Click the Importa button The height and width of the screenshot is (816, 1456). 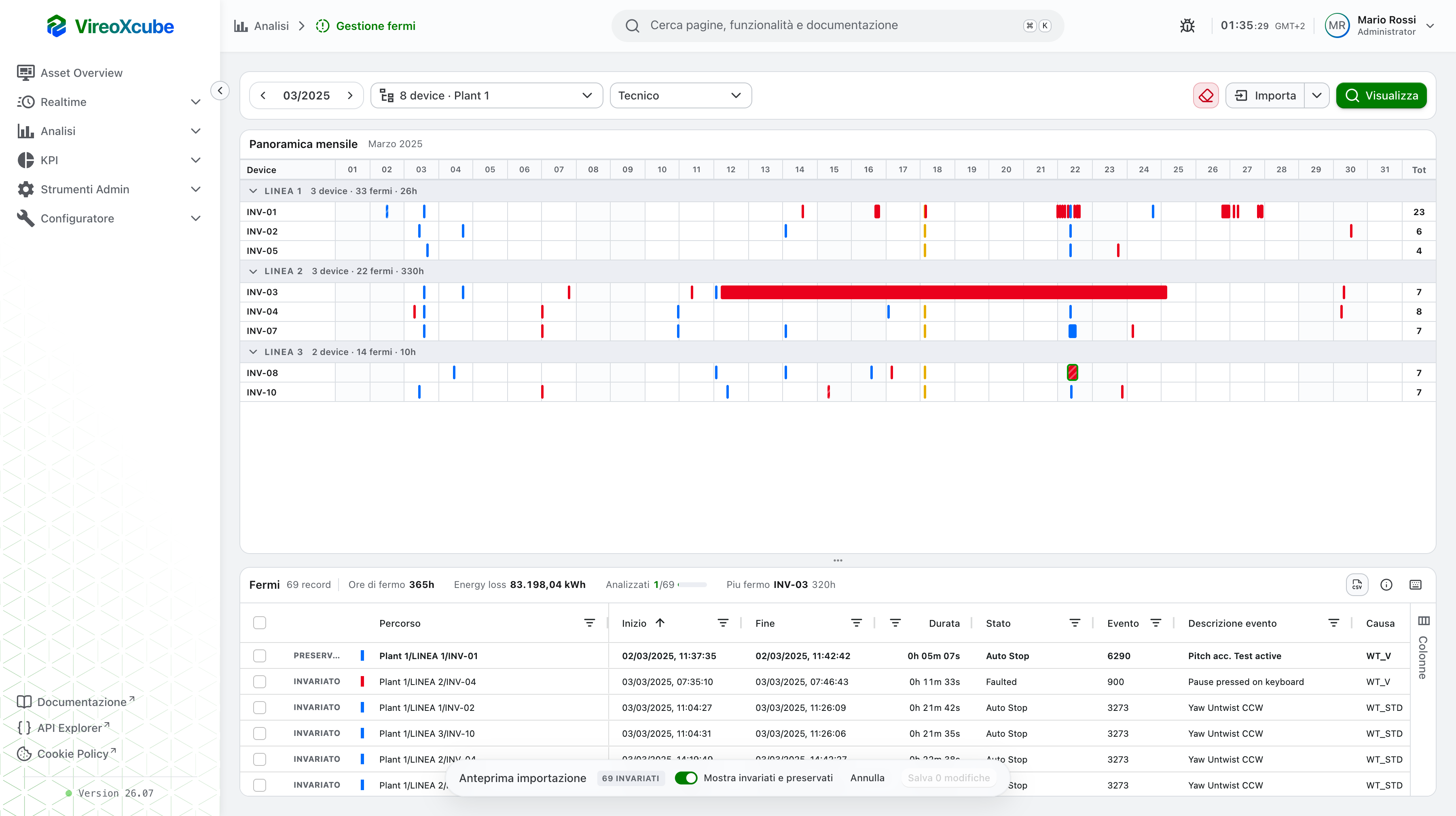(x=1265, y=95)
